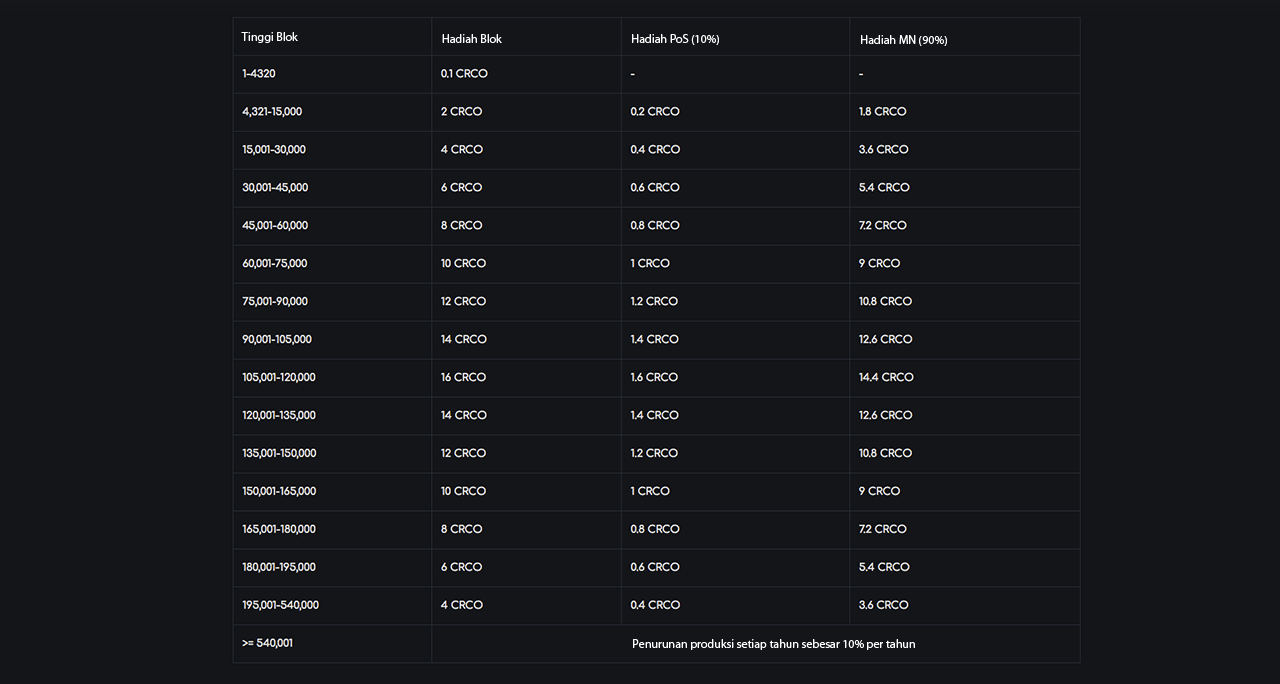Click "10.8 CRCO" in the 75,001-90,000 row
Viewport: 1280px width, 684px height.
[x=886, y=302]
